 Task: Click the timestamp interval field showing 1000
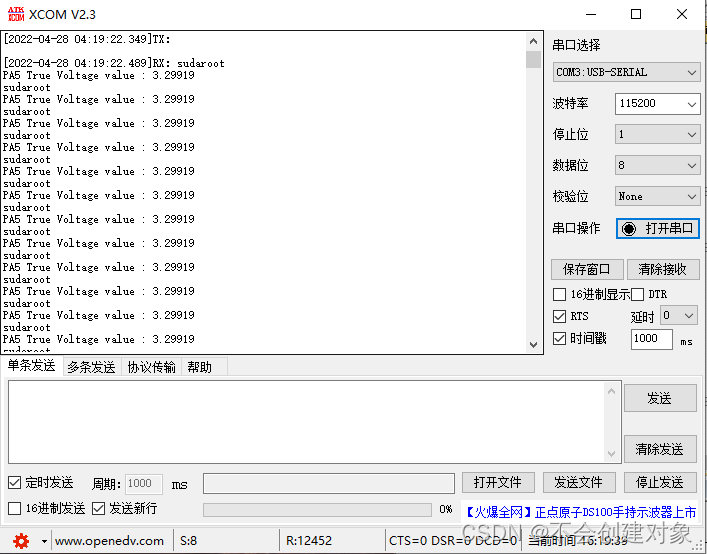[652, 339]
